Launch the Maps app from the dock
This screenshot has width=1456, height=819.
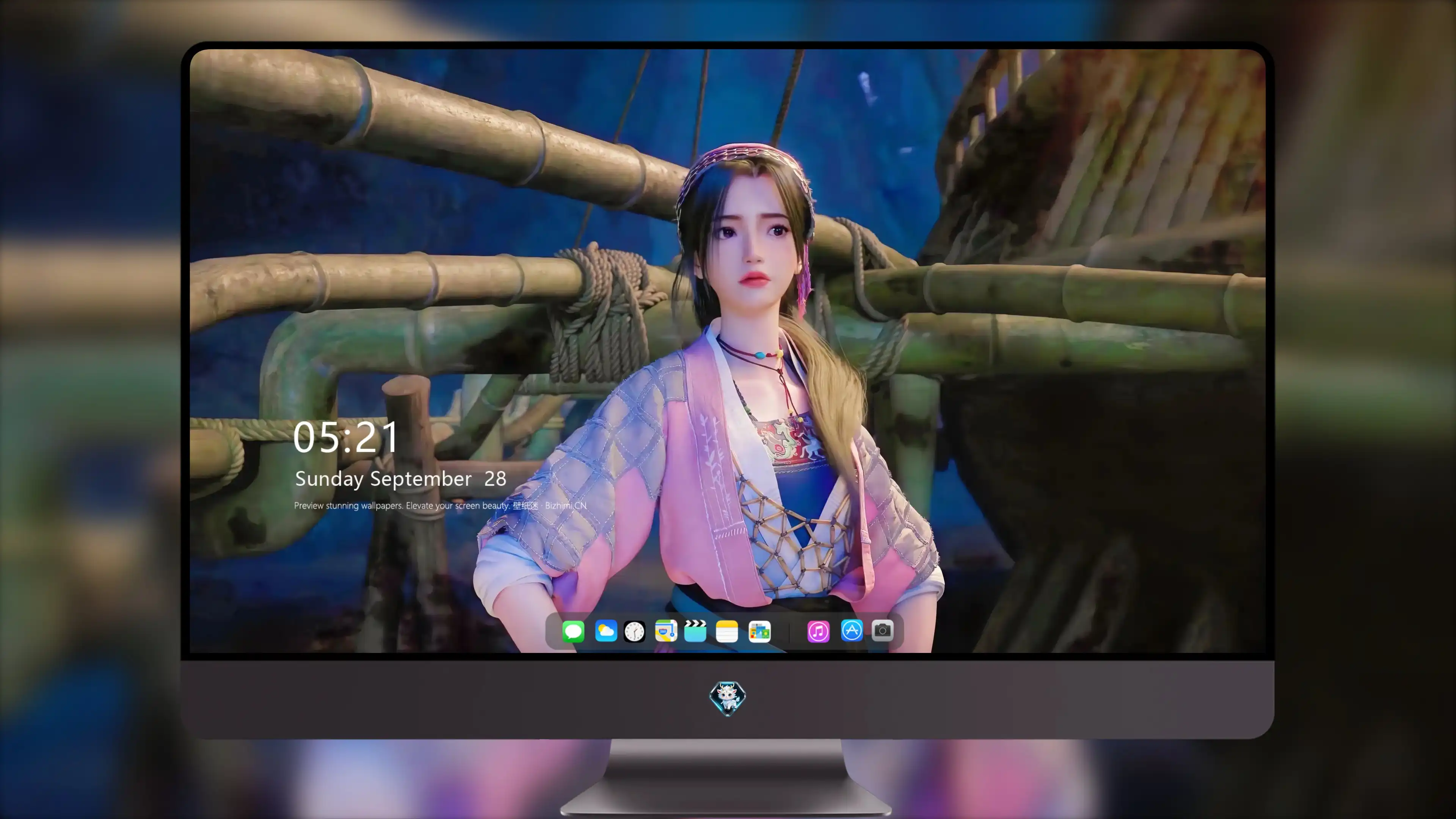coord(666,631)
